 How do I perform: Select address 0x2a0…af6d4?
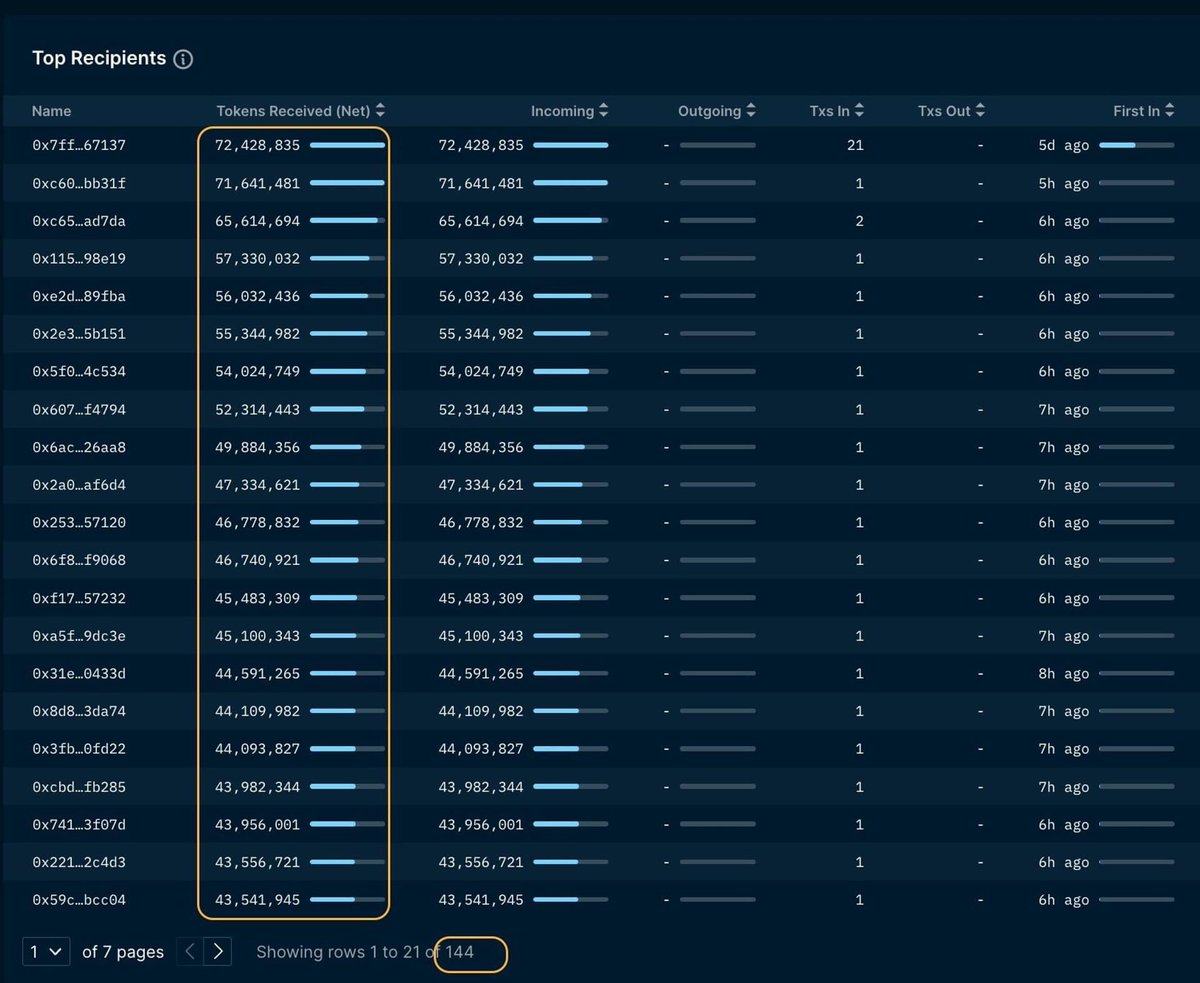pyautogui.click(x=79, y=485)
